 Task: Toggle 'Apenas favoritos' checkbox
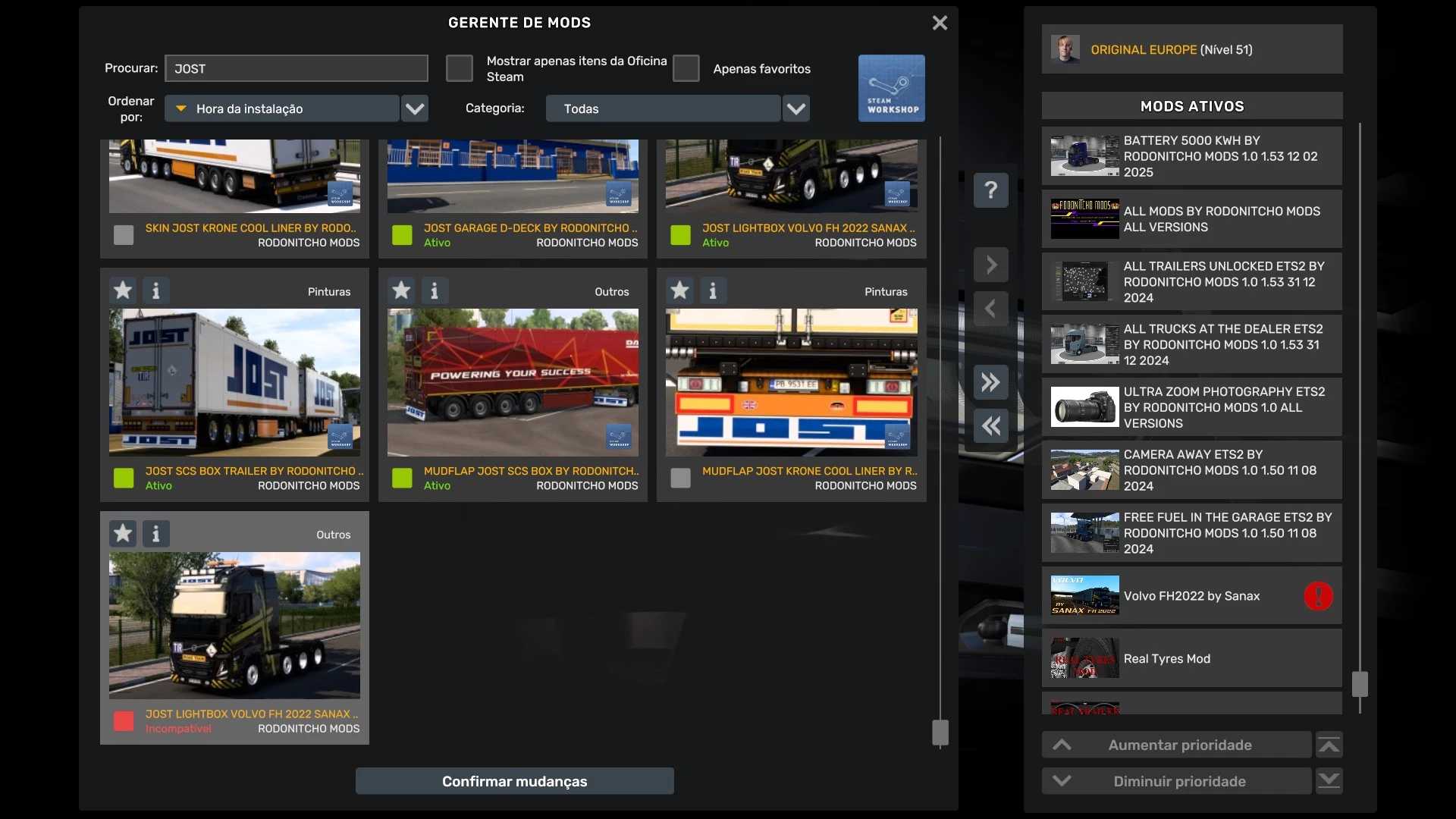(x=686, y=68)
